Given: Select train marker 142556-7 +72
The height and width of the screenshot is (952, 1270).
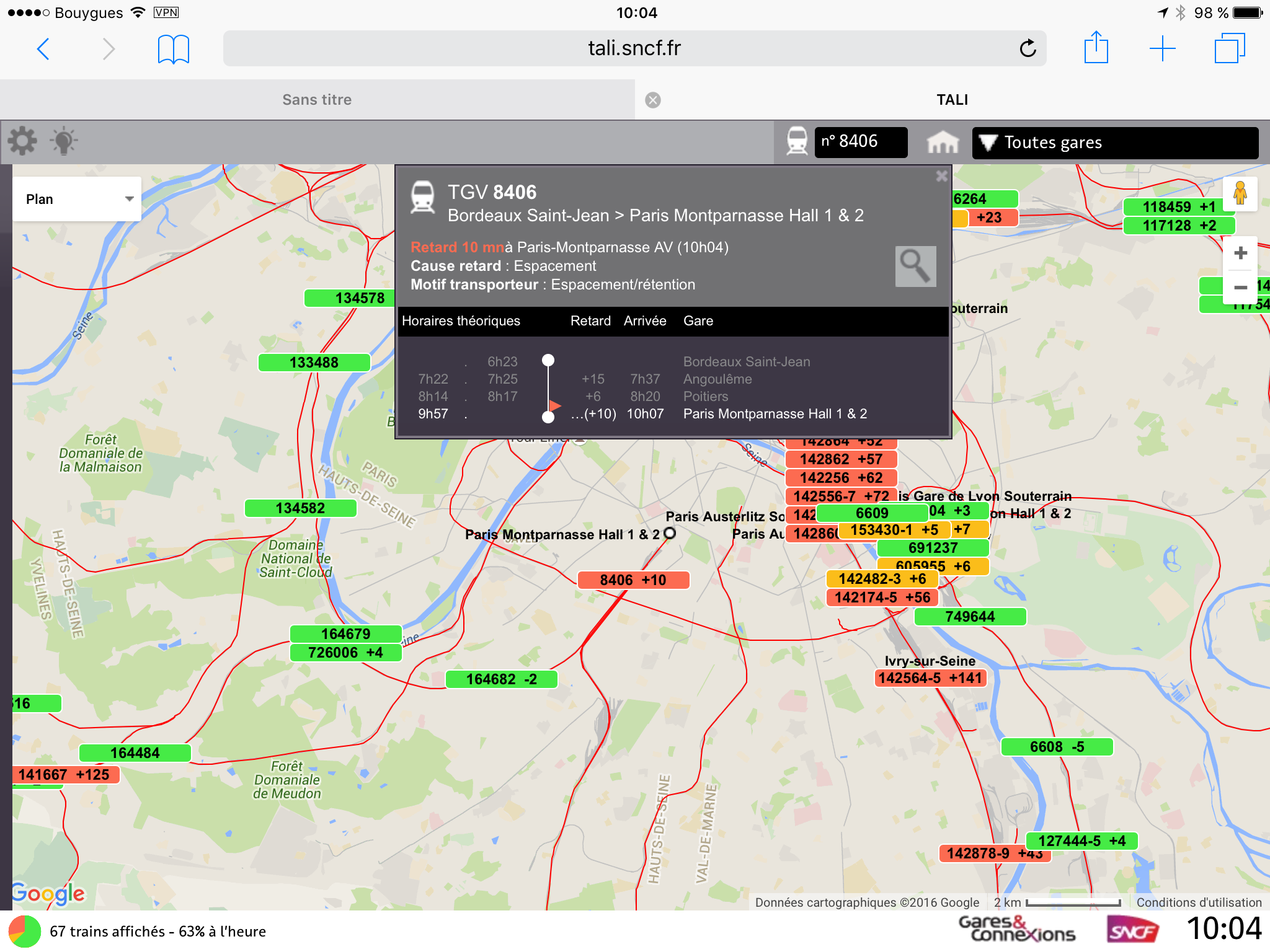Looking at the screenshot, I should [841, 496].
